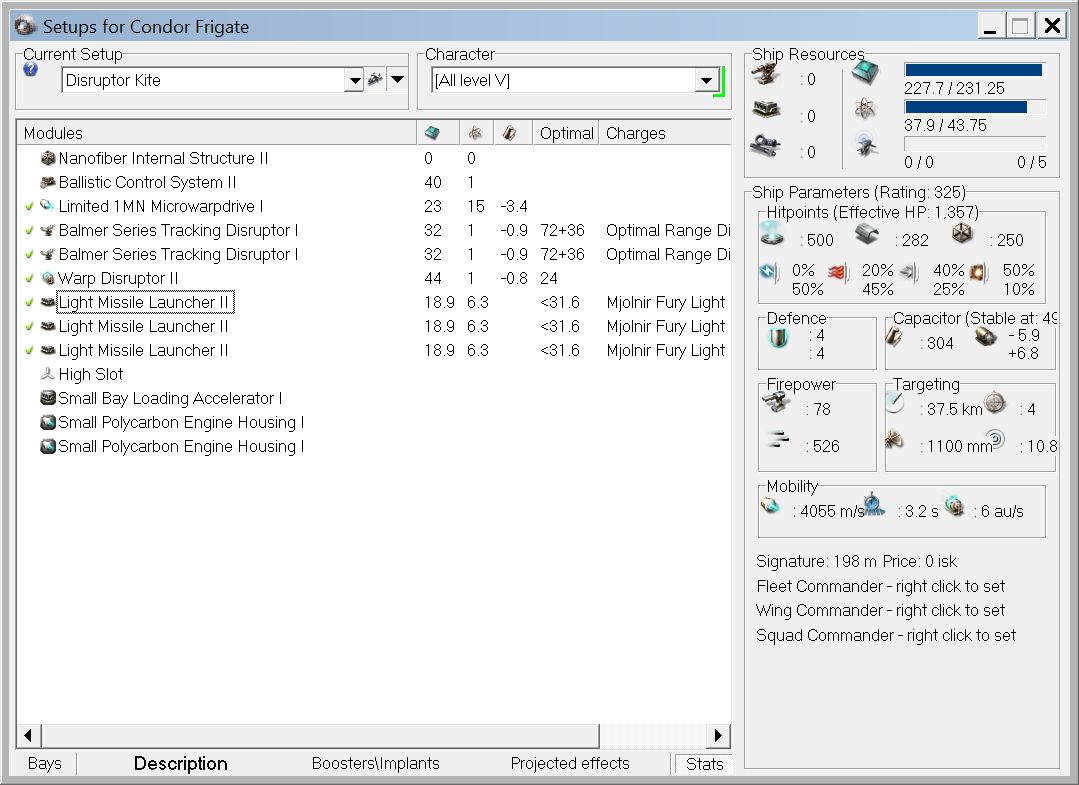Click the armor hitpoints icon
1079x785 pixels.
[x=868, y=234]
